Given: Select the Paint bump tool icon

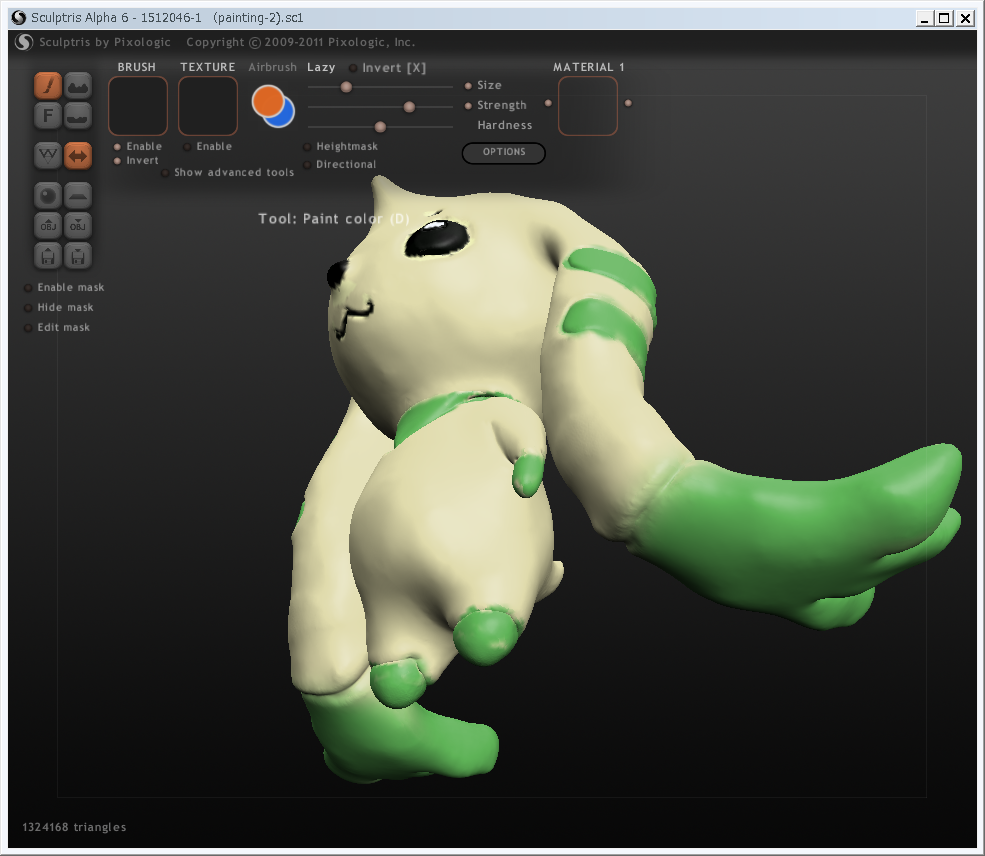Looking at the screenshot, I should 78,86.
